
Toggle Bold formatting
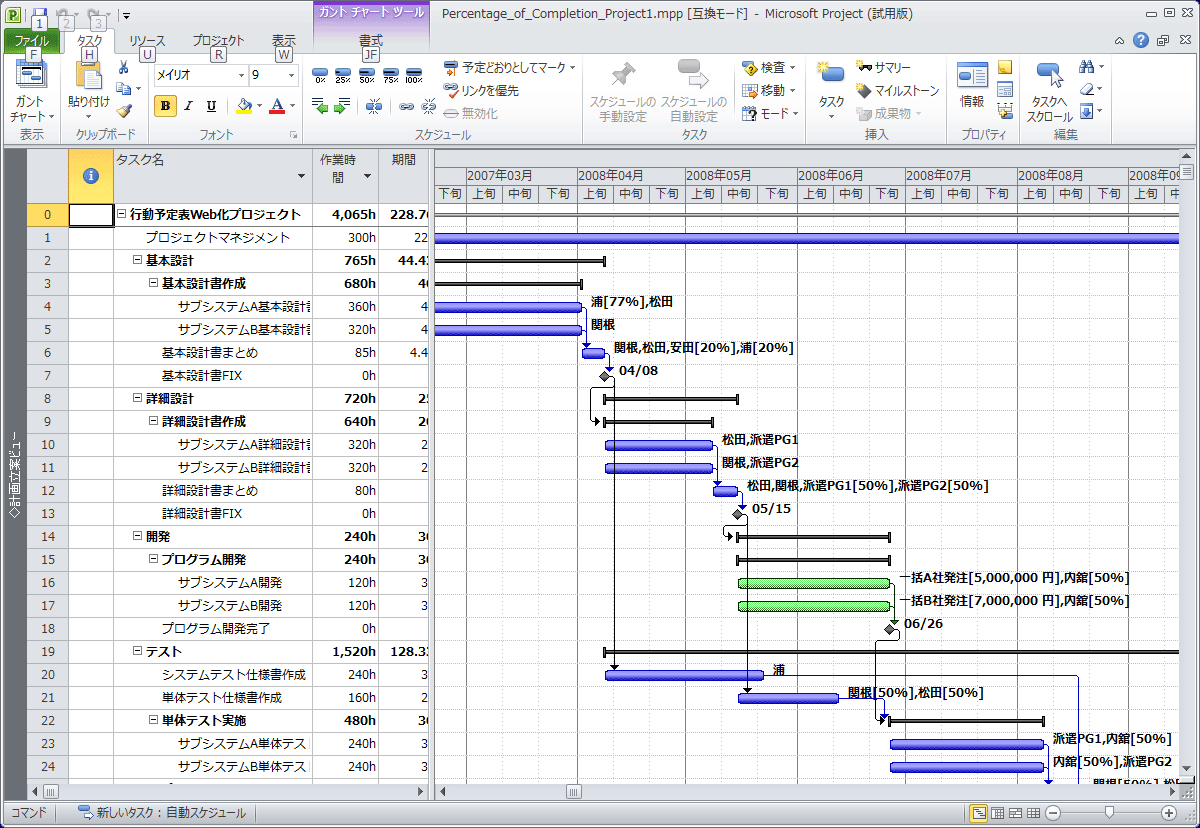point(165,106)
